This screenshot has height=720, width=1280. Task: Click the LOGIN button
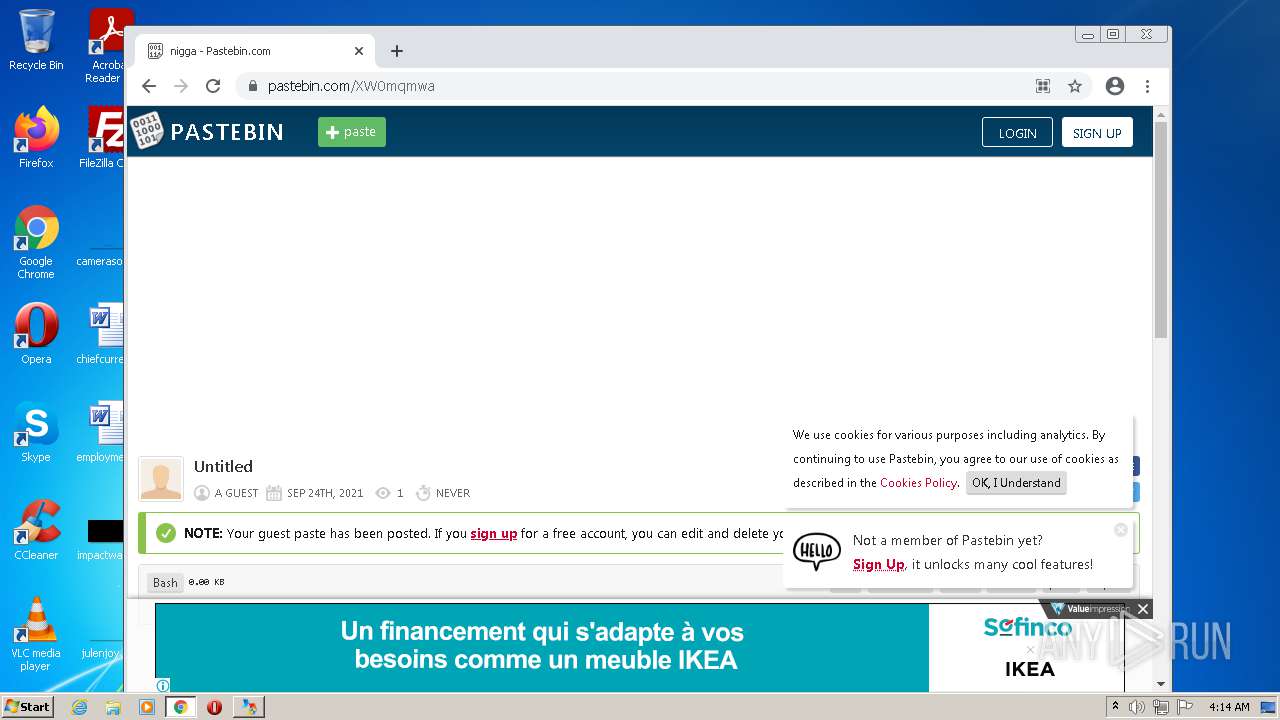[1017, 133]
